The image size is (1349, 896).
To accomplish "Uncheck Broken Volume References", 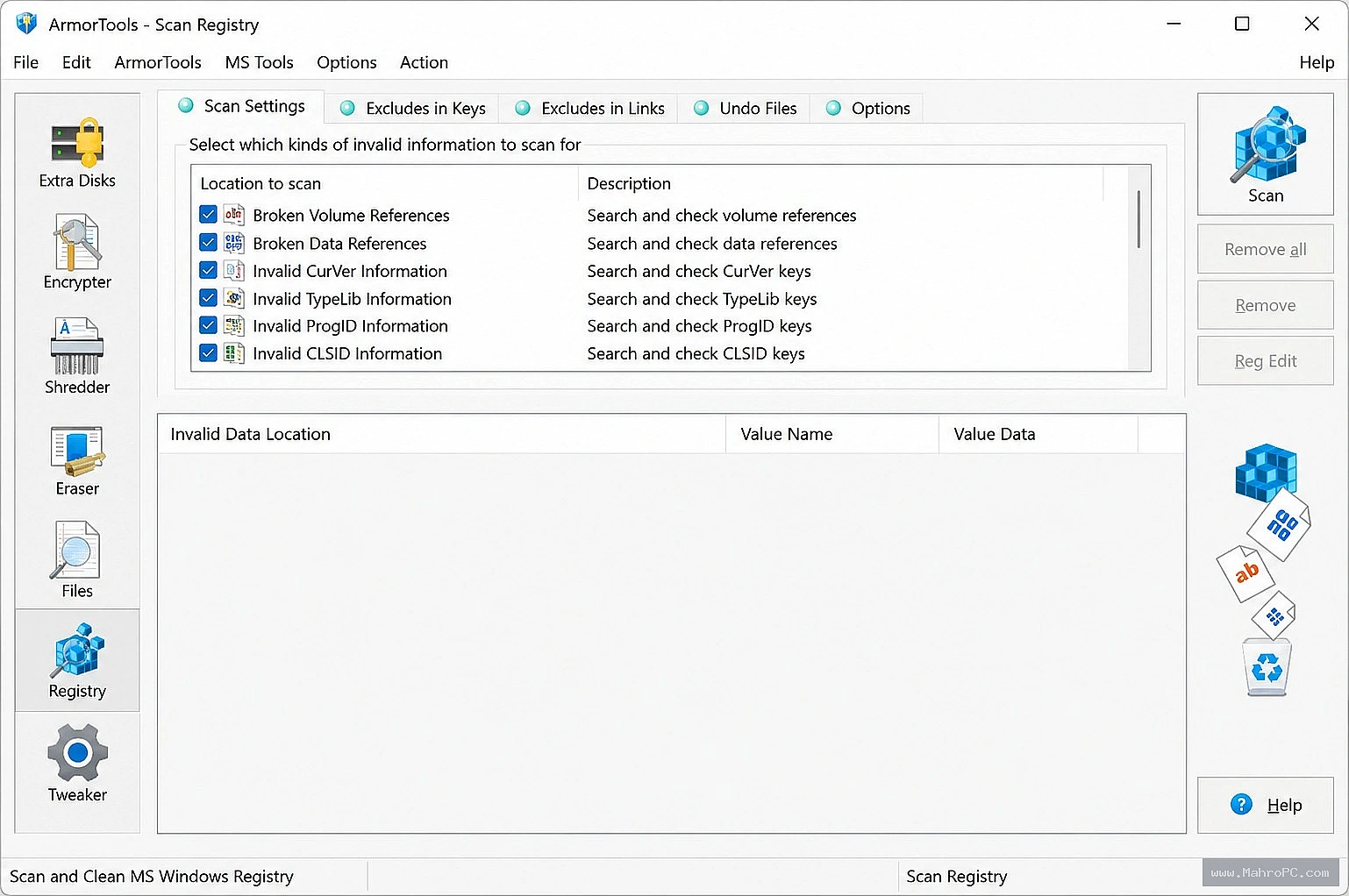I will point(209,215).
